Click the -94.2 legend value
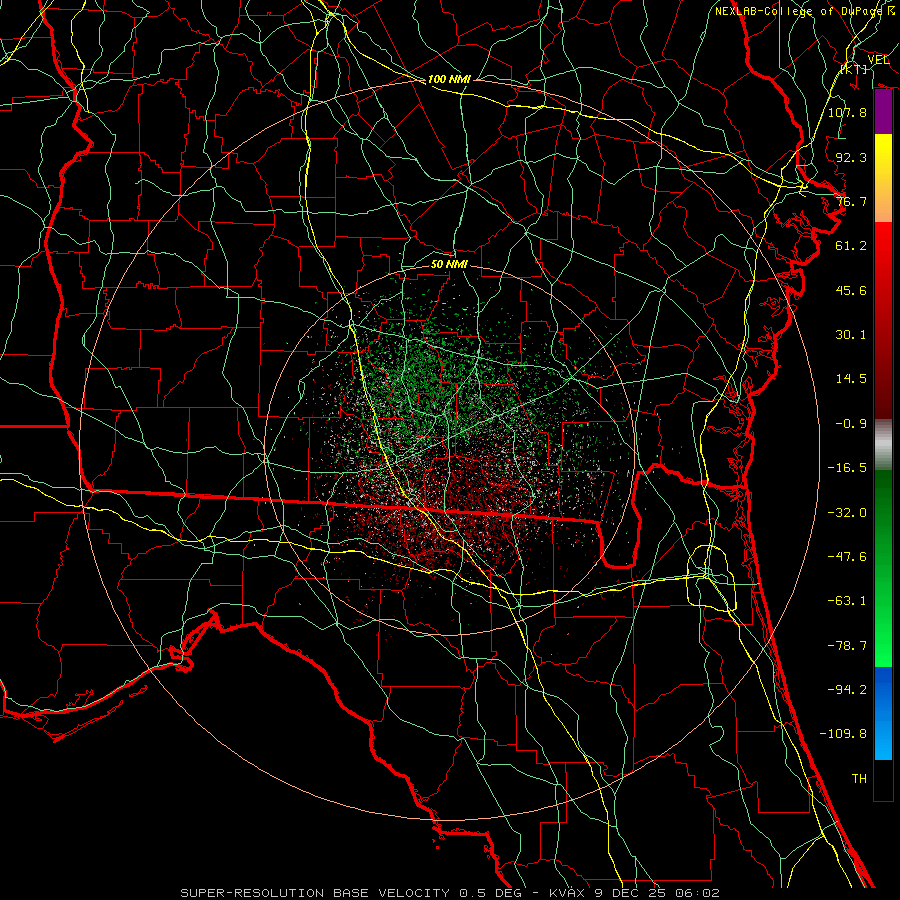This screenshot has width=900, height=900. [x=847, y=689]
